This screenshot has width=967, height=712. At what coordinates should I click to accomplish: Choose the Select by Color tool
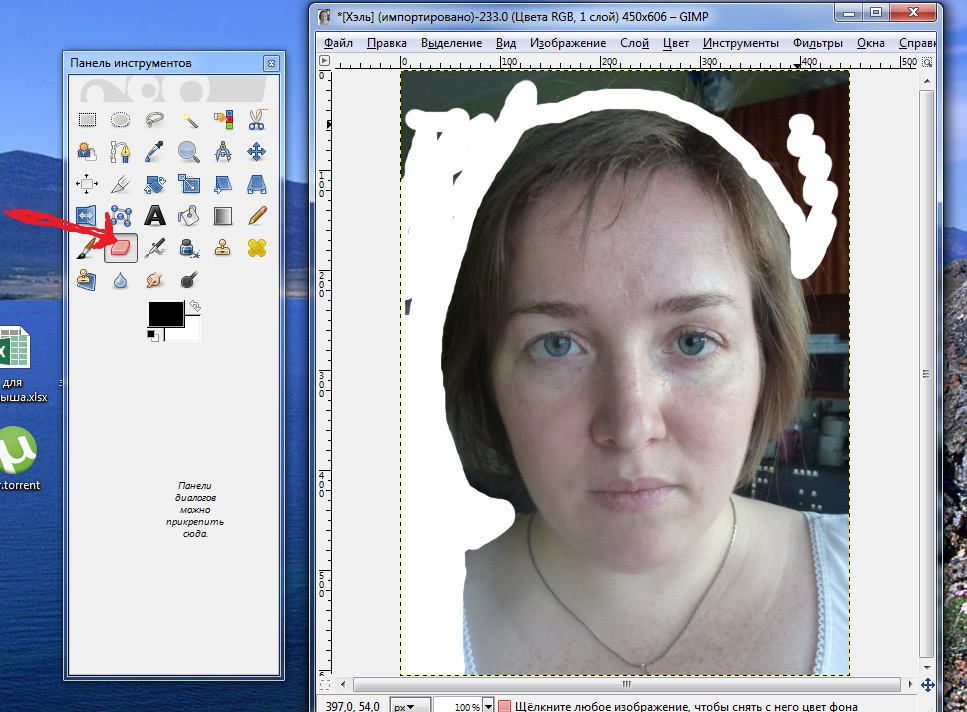pyautogui.click(x=223, y=119)
